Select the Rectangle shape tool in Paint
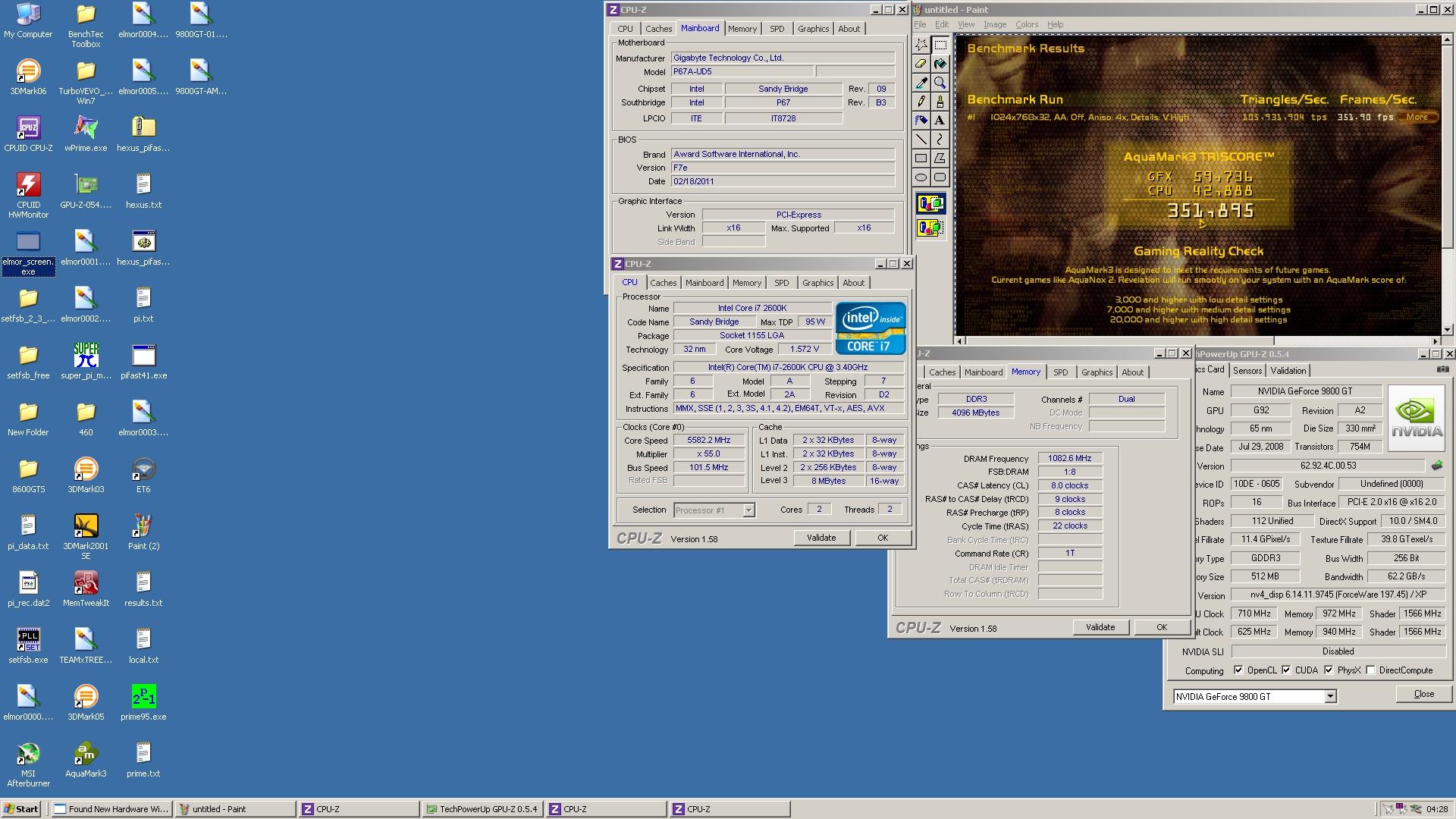 click(x=921, y=158)
